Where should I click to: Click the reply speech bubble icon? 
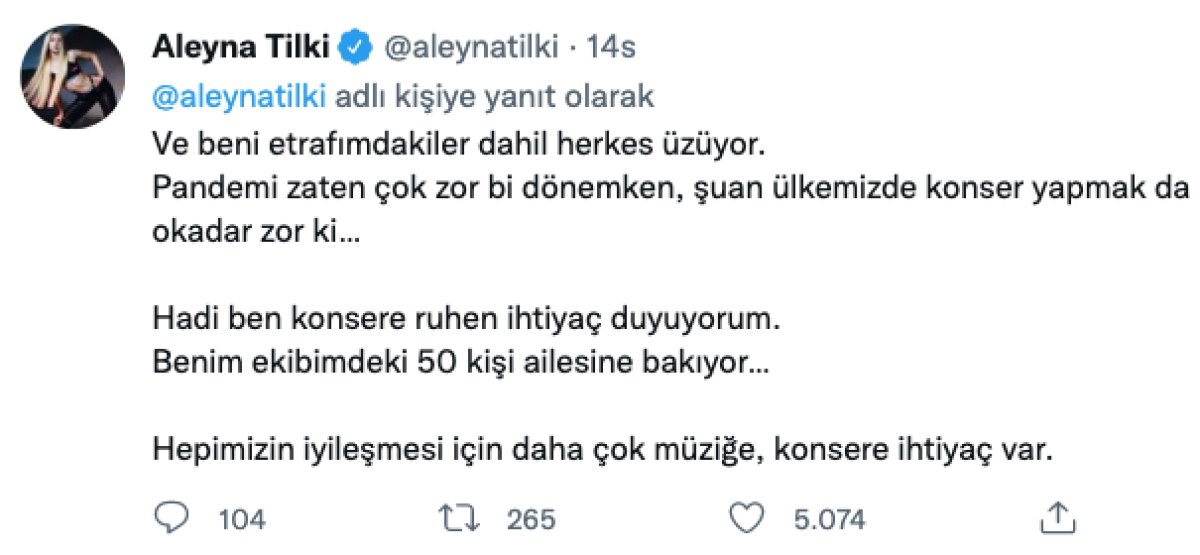(172, 518)
